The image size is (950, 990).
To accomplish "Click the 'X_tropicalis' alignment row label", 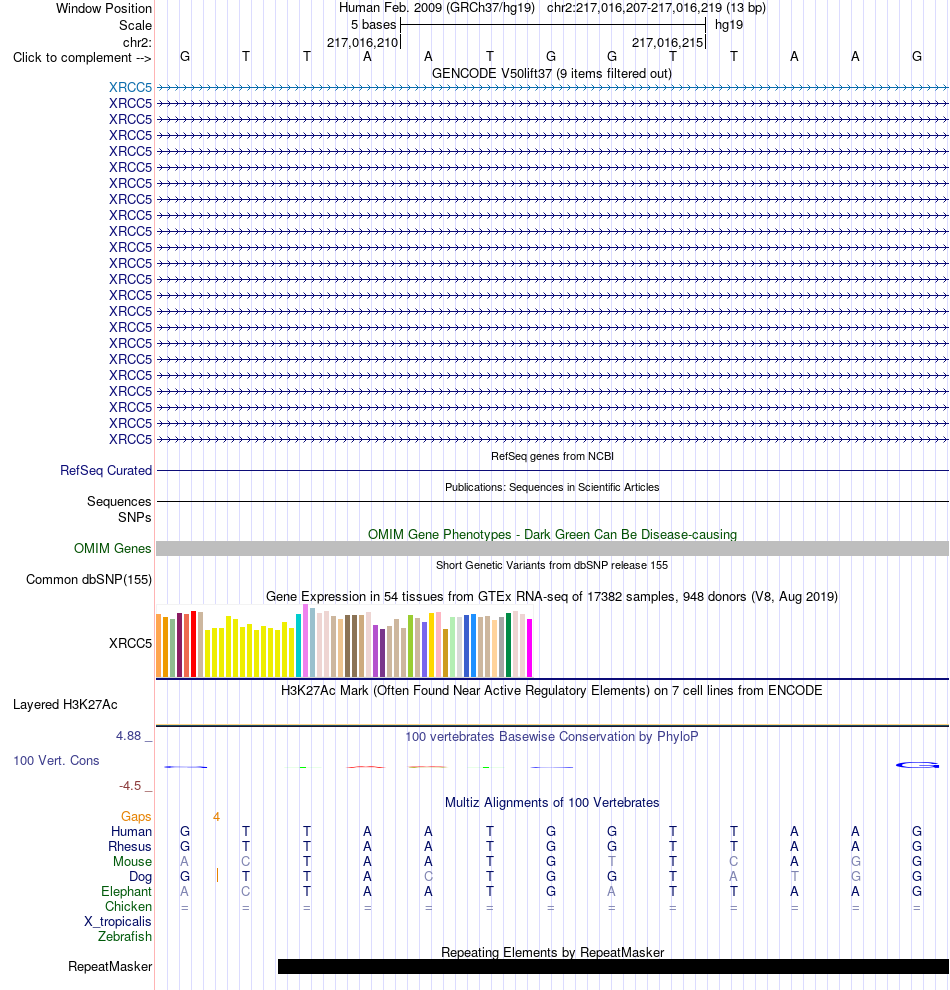I will (117, 922).
